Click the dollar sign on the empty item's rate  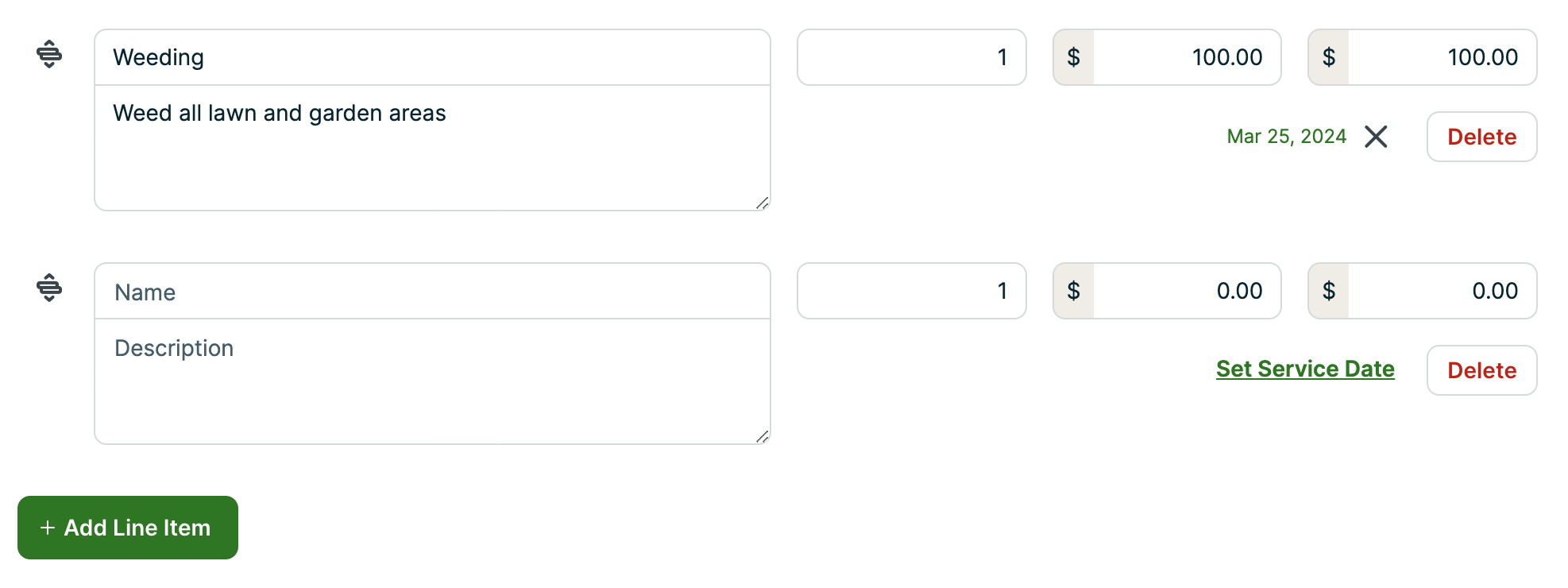[x=1074, y=291]
